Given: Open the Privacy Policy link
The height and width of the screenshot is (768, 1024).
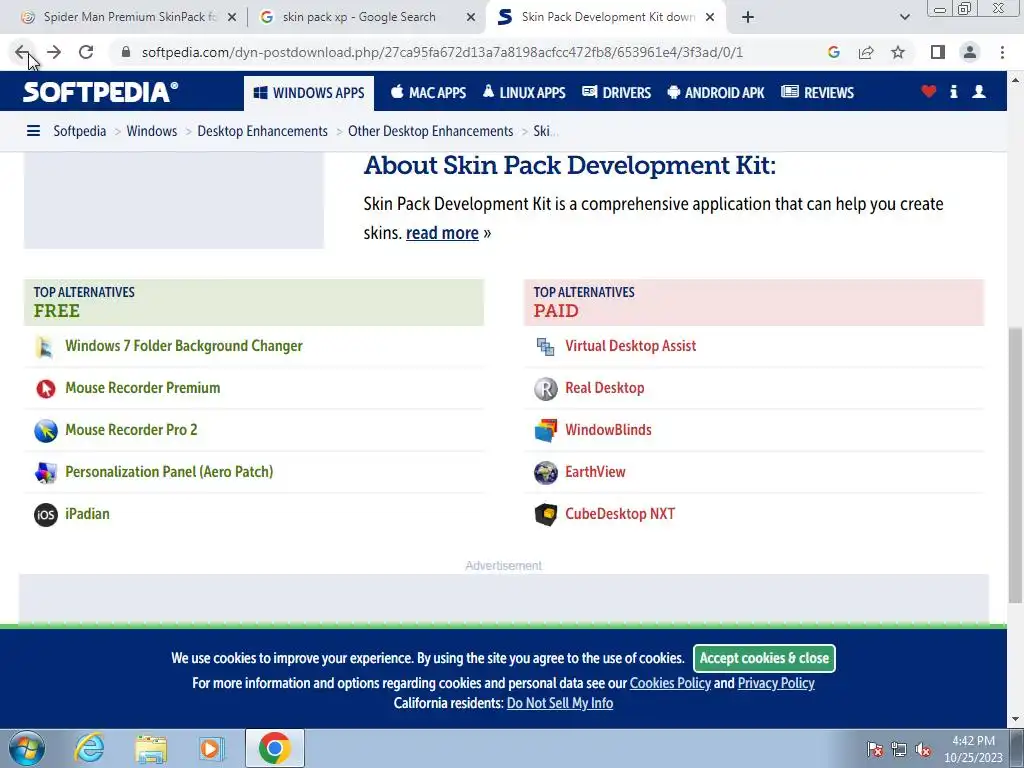Looking at the screenshot, I should pos(776,684).
